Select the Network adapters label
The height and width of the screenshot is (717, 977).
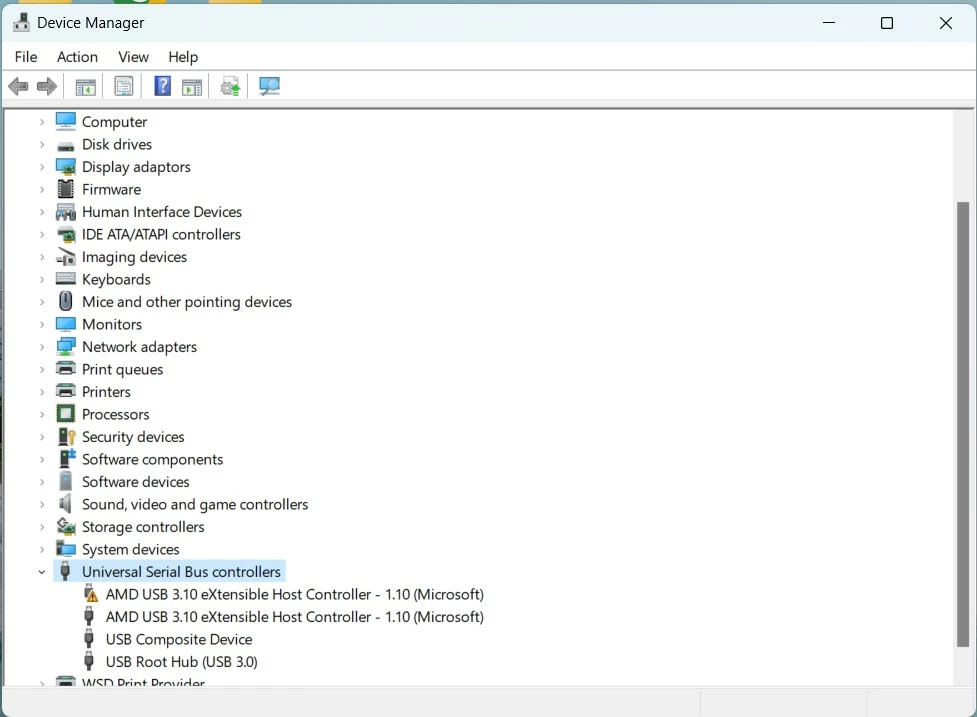point(139,347)
